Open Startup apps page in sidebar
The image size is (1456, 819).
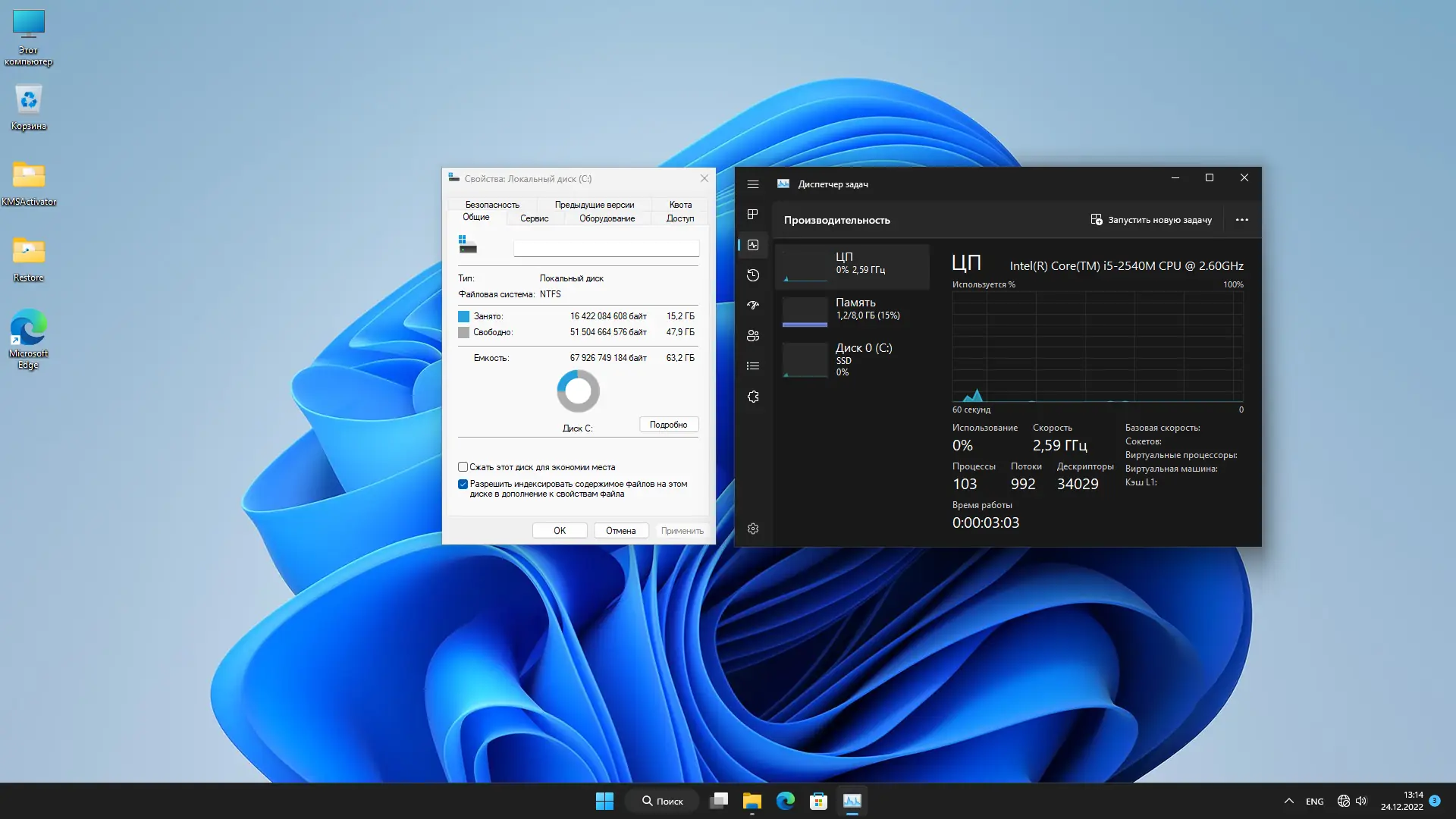point(752,306)
